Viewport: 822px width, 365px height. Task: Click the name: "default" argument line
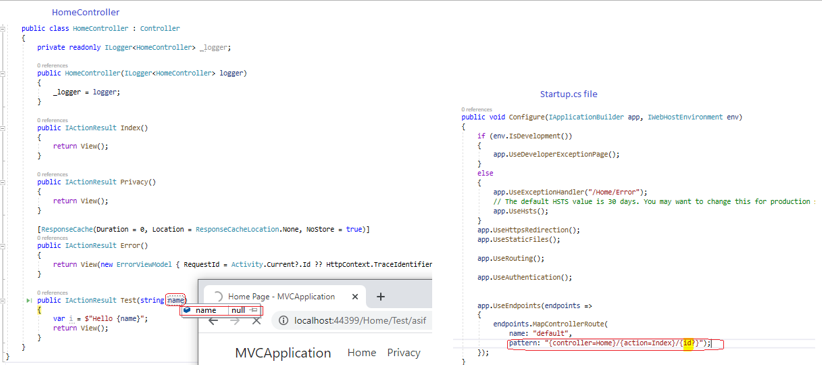[x=539, y=334]
